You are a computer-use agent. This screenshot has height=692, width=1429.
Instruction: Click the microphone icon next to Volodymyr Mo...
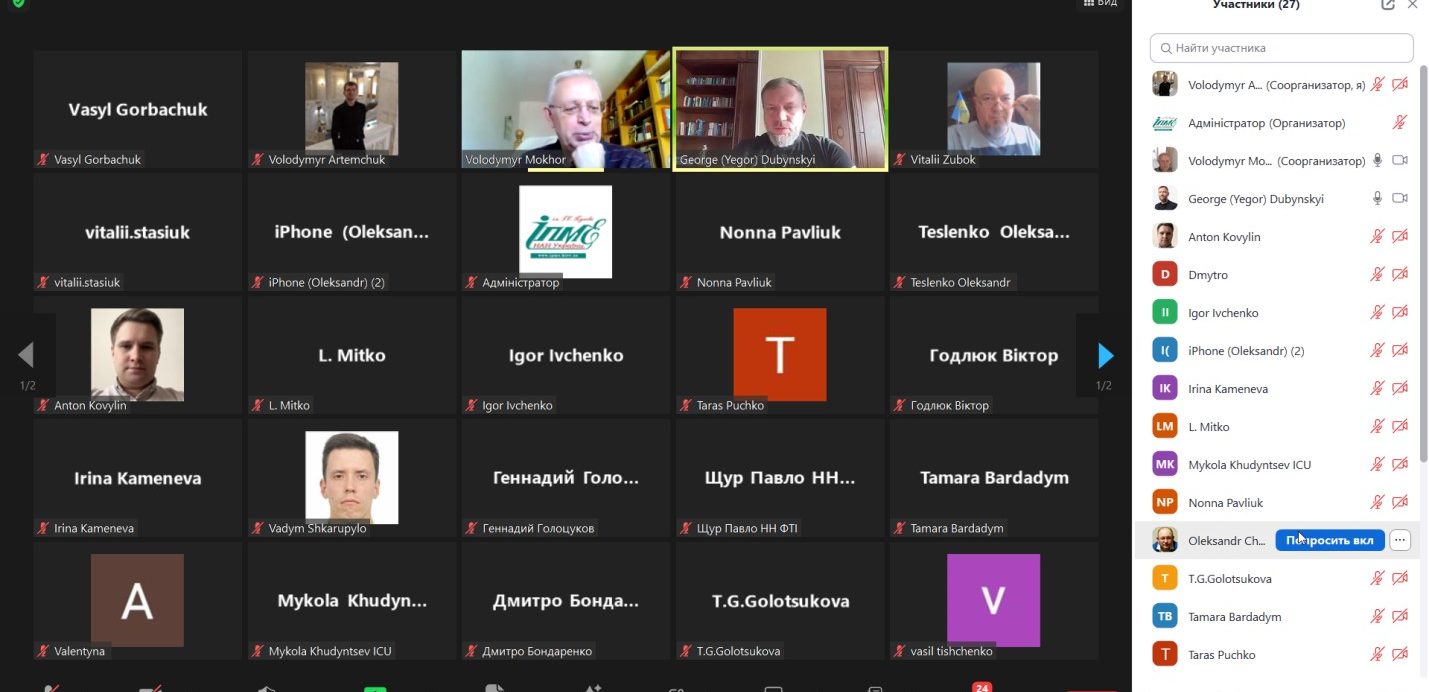coord(1377,160)
